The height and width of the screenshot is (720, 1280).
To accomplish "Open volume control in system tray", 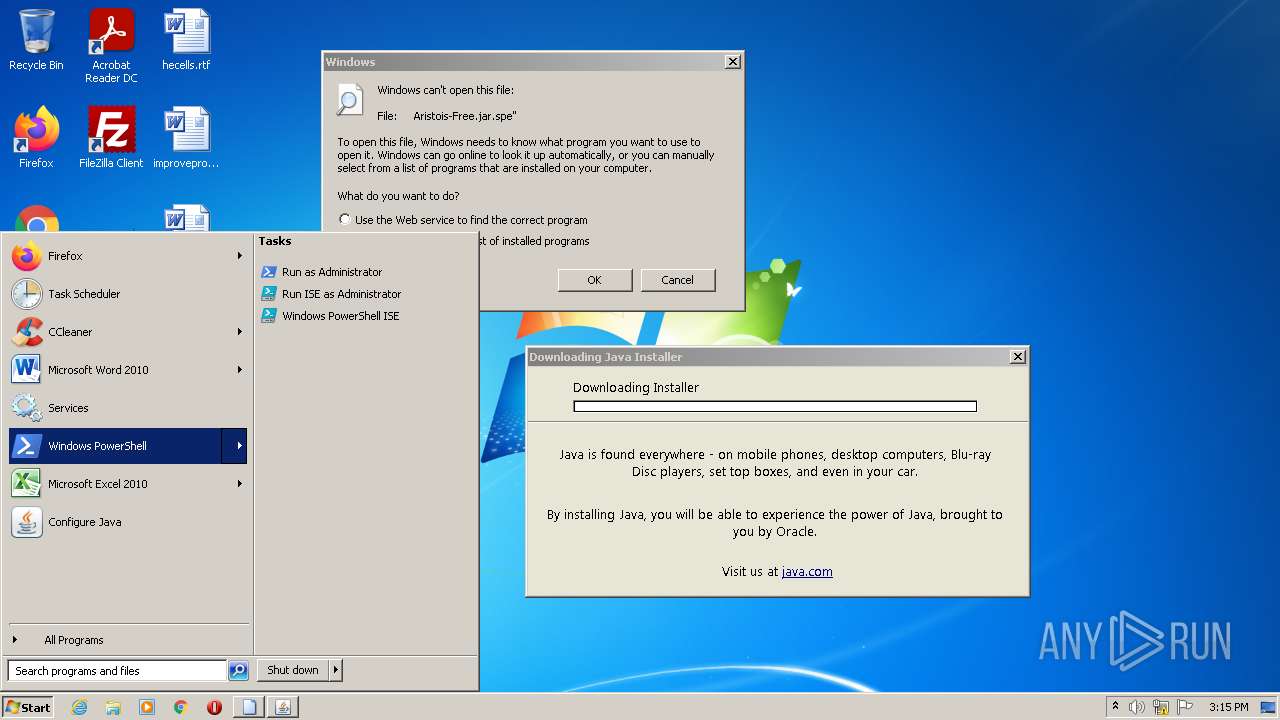I will click(1137, 707).
